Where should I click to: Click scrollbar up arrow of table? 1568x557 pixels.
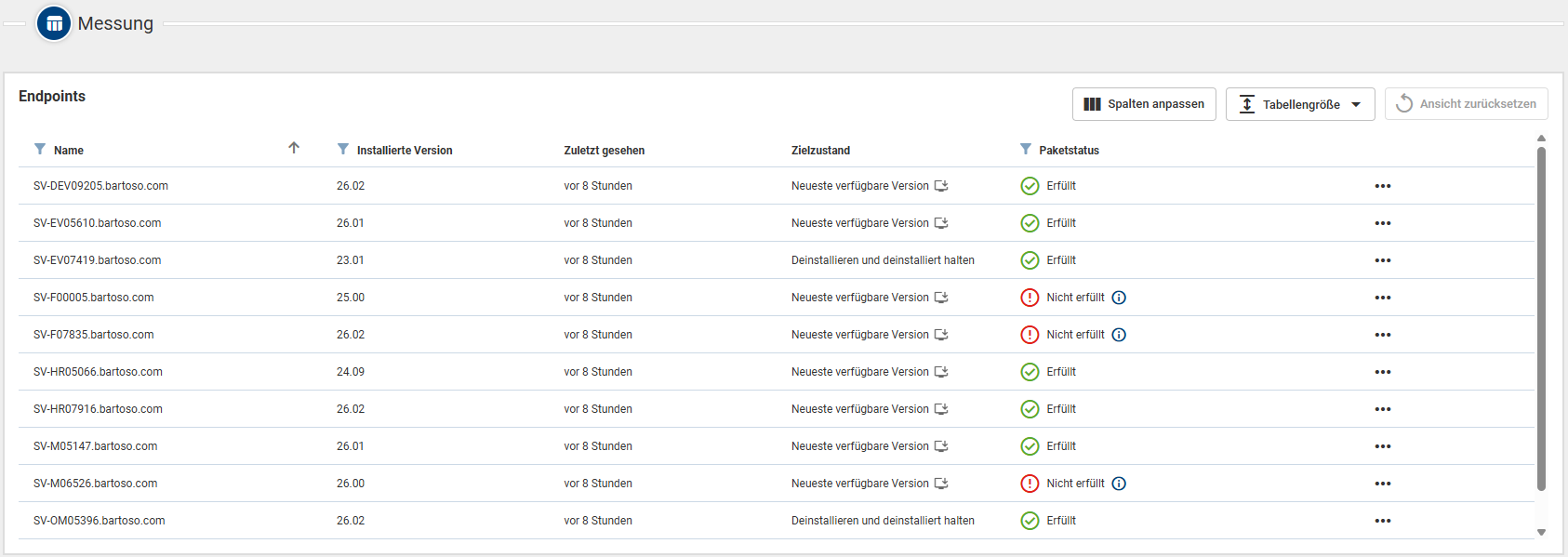coord(1541,139)
